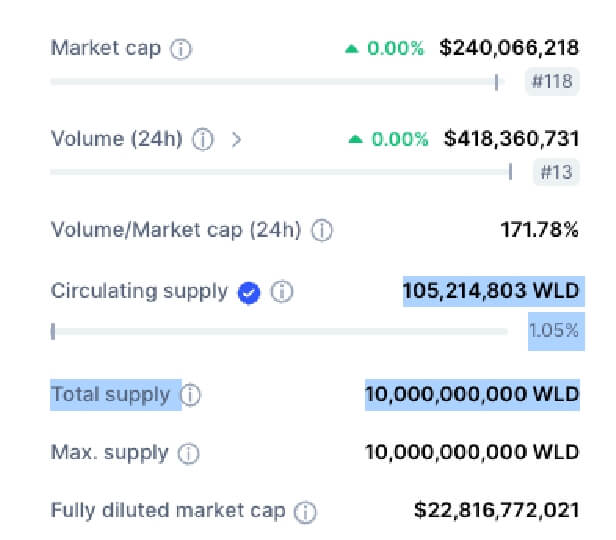Click the #13 volume rank badge
This screenshot has width=616, height=540.
556,172
